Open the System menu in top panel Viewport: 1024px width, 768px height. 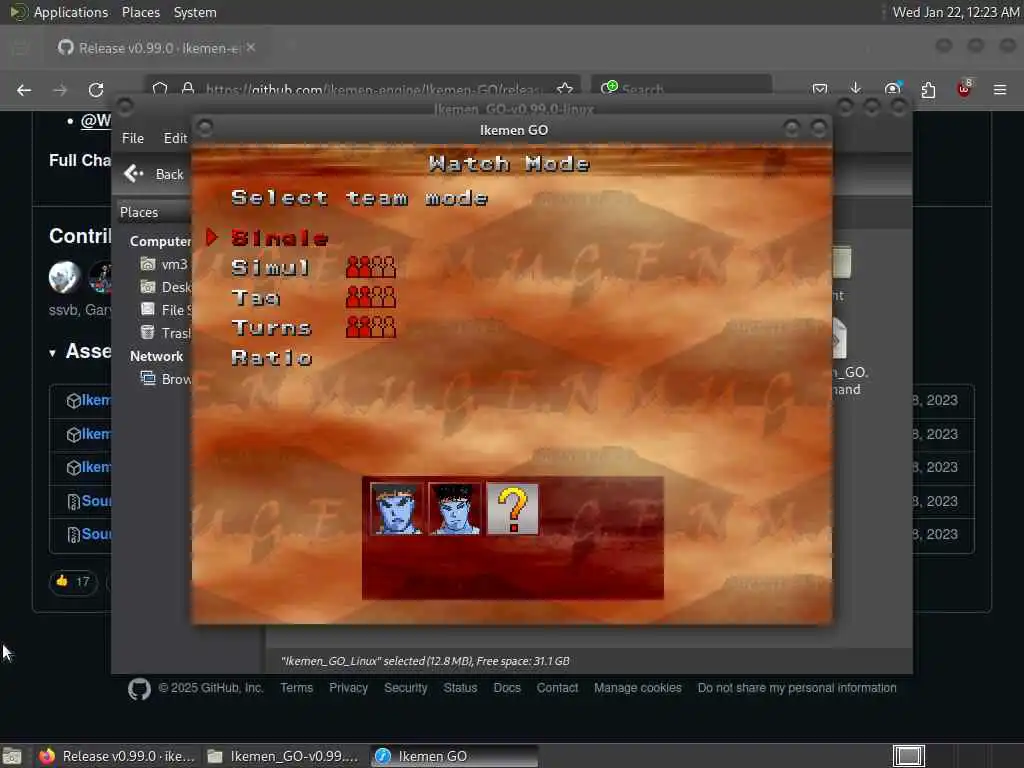[195, 12]
